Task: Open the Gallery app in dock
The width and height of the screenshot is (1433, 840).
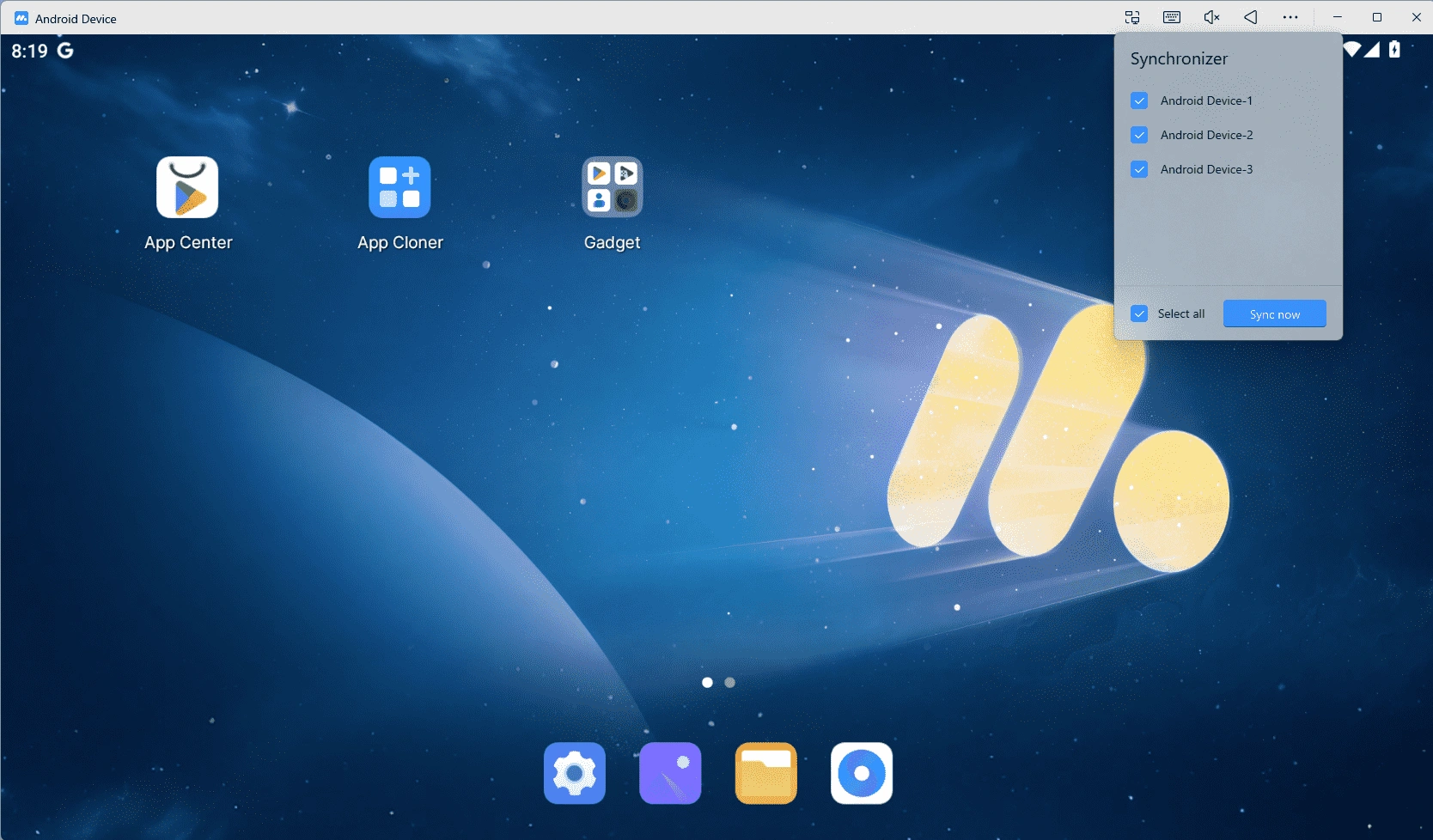Action: [670, 773]
